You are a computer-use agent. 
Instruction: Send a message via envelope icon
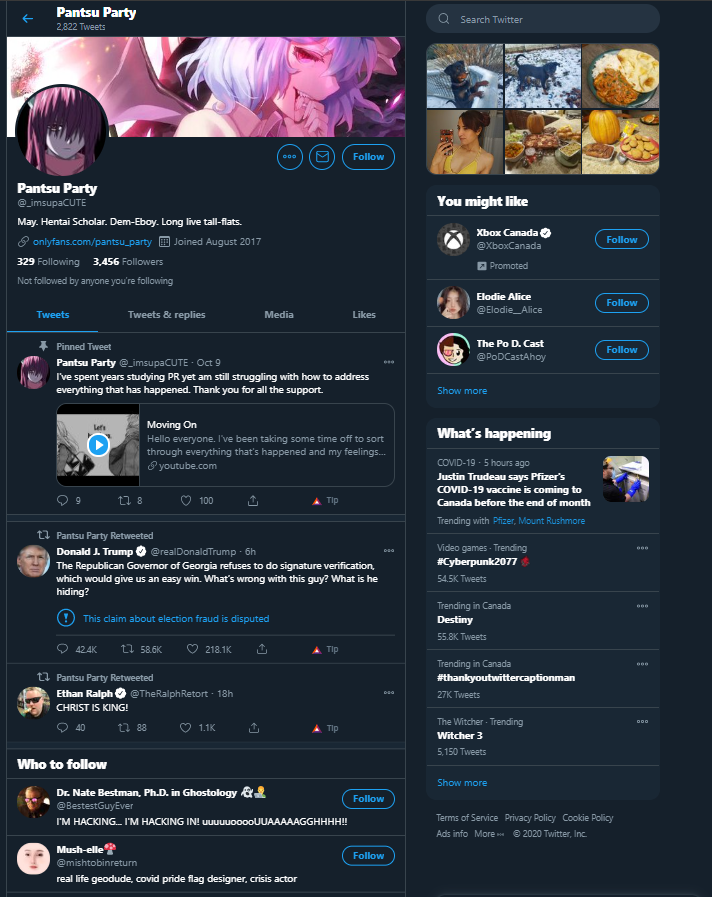point(322,157)
